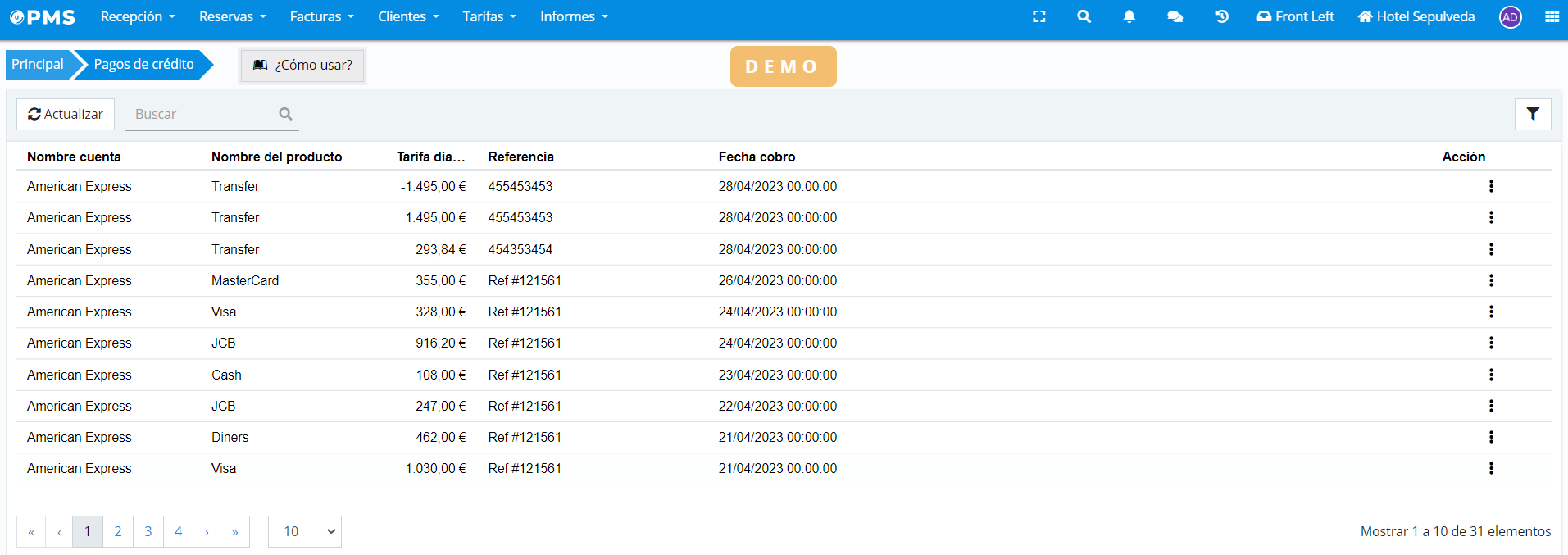The image size is (1568, 555).
Task: Open action menu for Diners row
Action: [1490, 437]
